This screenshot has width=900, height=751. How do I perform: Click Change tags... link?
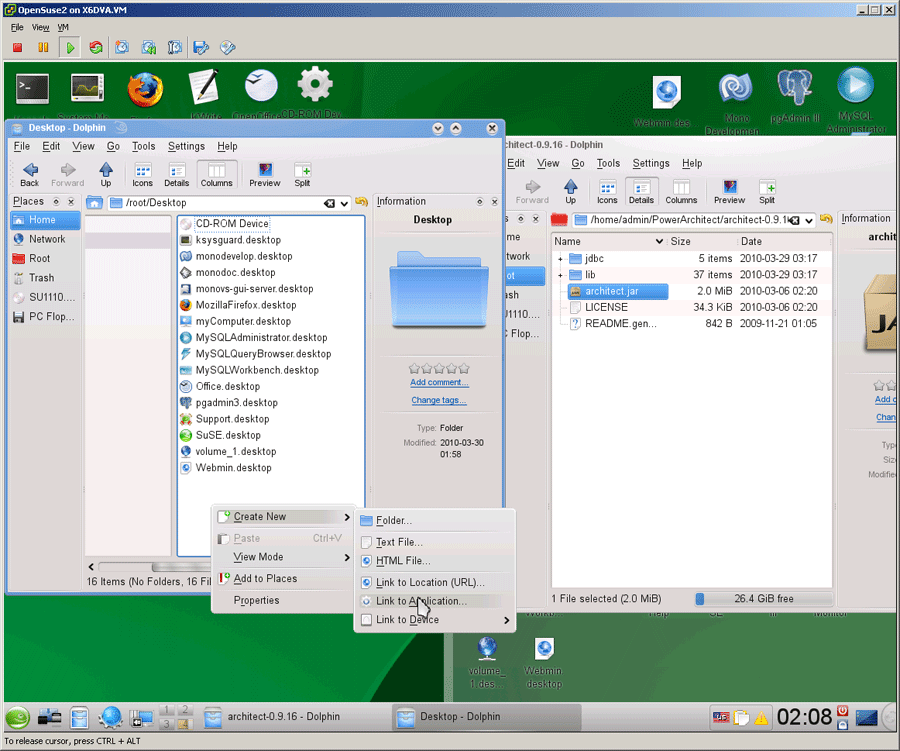pyautogui.click(x=439, y=400)
